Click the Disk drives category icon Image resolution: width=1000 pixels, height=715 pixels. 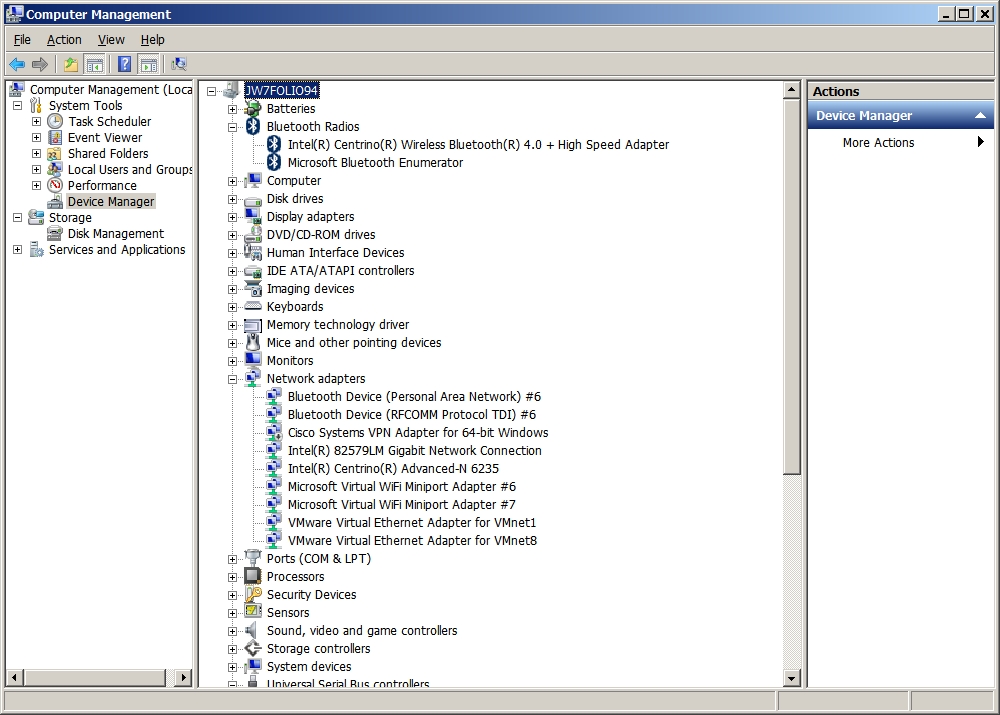[253, 199]
